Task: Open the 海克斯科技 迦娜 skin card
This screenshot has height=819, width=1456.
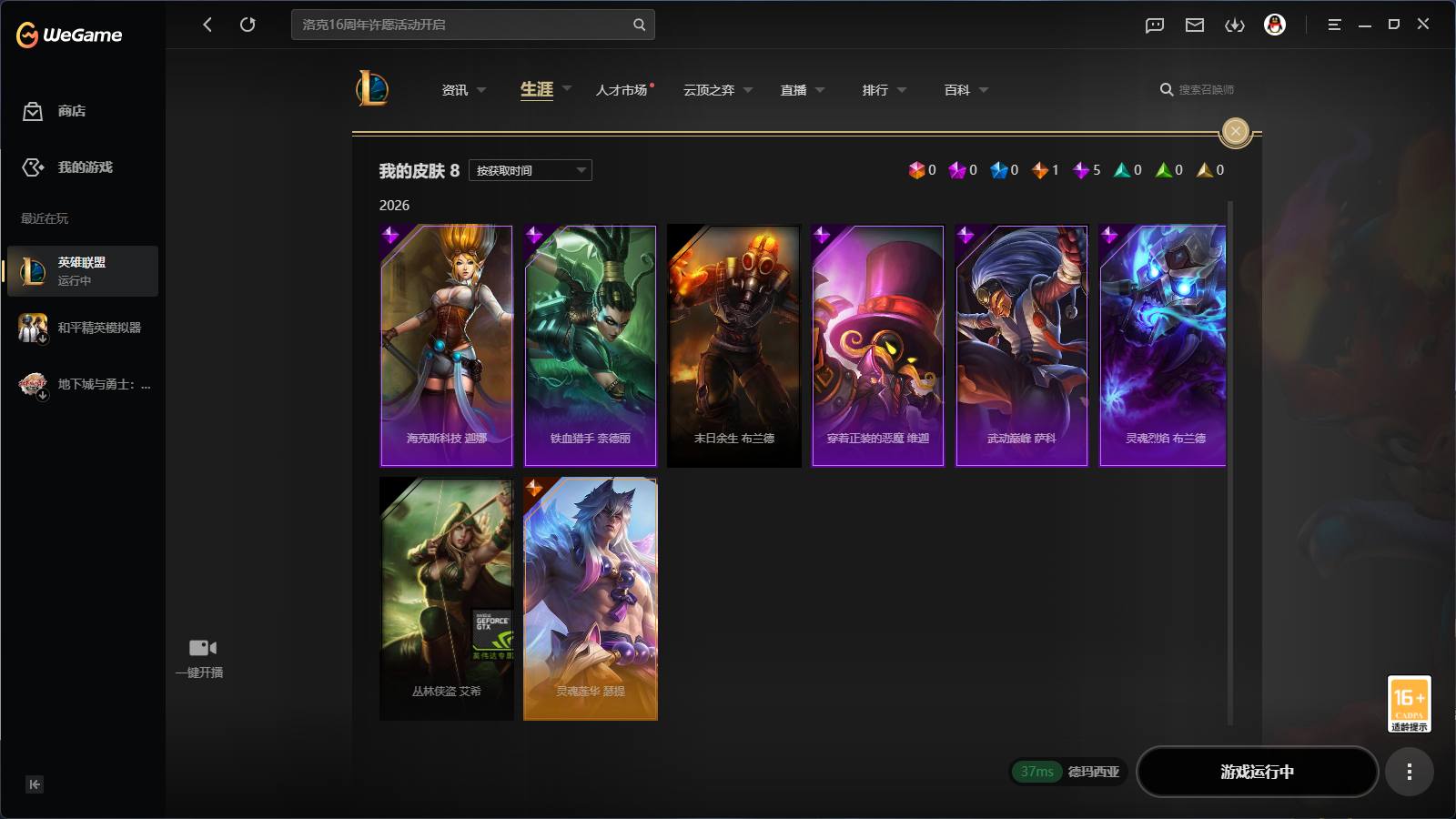Action: point(447,346)
